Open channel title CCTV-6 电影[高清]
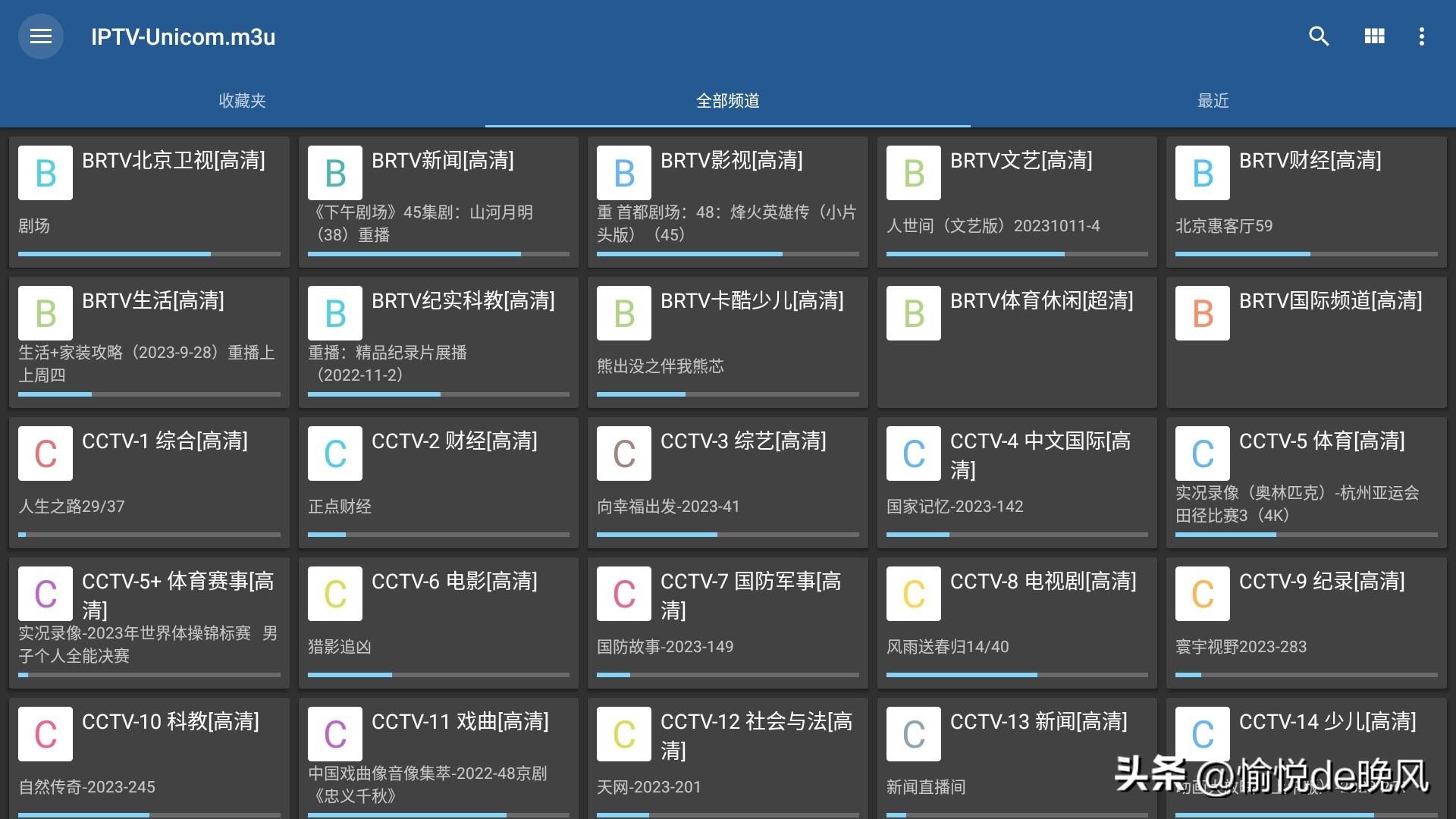The width and height of the screenshot is (1456, 819). [x=454, y=582]
